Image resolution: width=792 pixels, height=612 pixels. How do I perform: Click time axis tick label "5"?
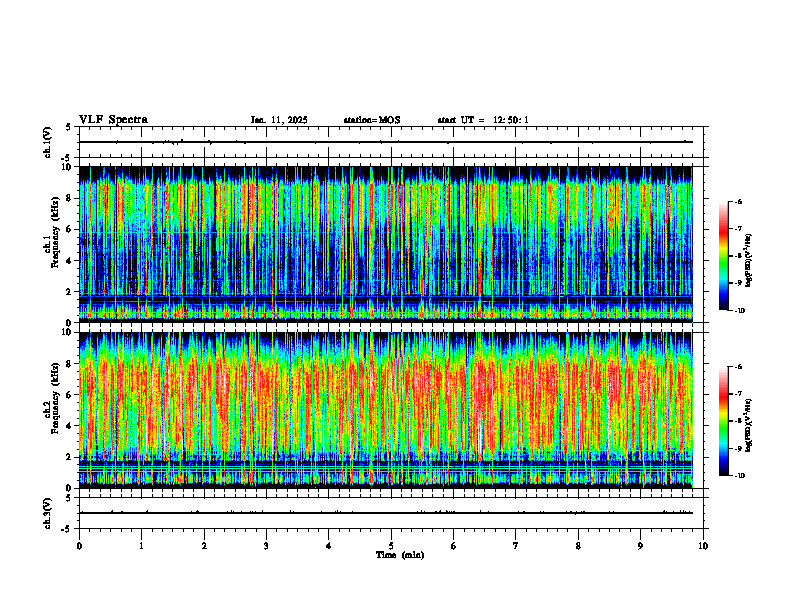391,546
